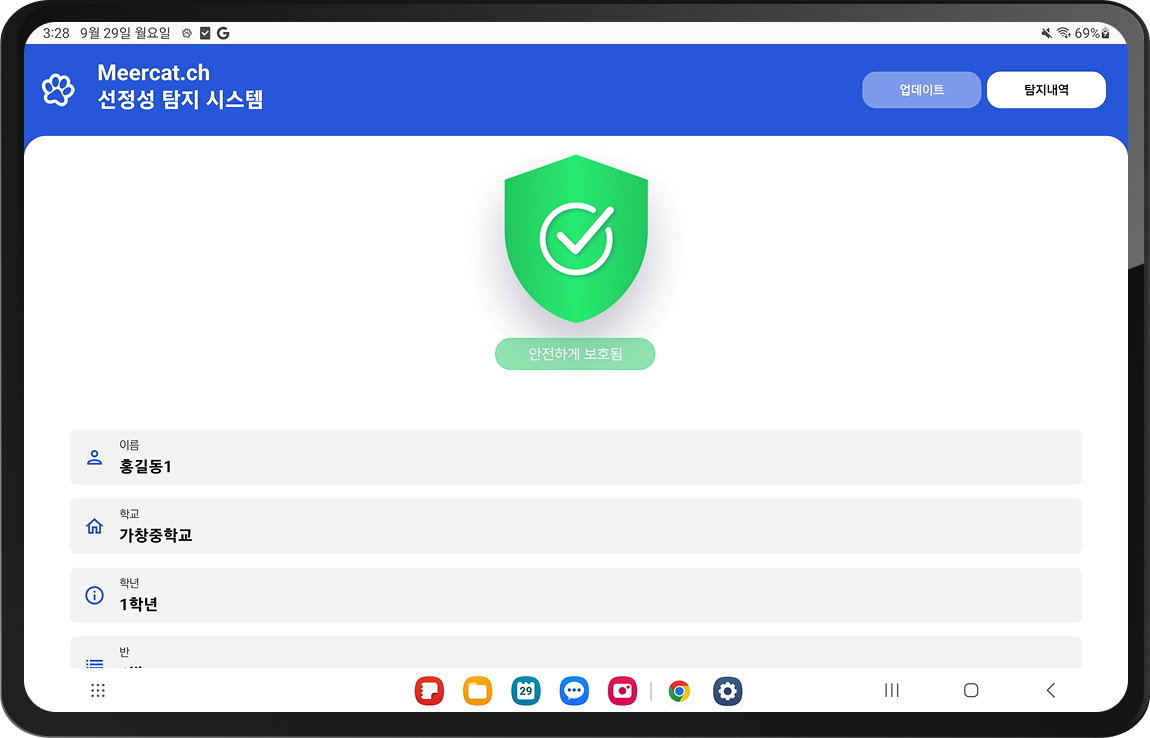The width and height of the screenshot is (1150, 738).
Task: Tap the house icon beside 학교
Action: 95,526
